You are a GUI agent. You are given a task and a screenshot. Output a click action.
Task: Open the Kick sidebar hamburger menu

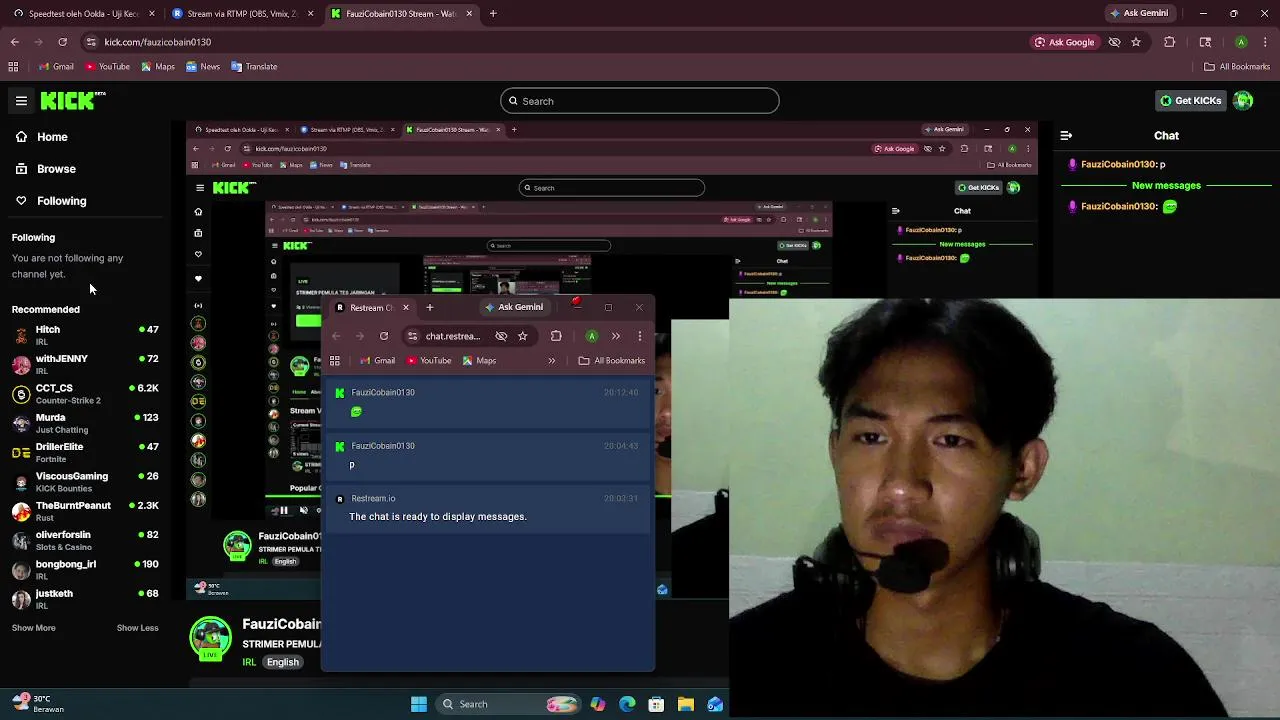[x=21, y=101]
